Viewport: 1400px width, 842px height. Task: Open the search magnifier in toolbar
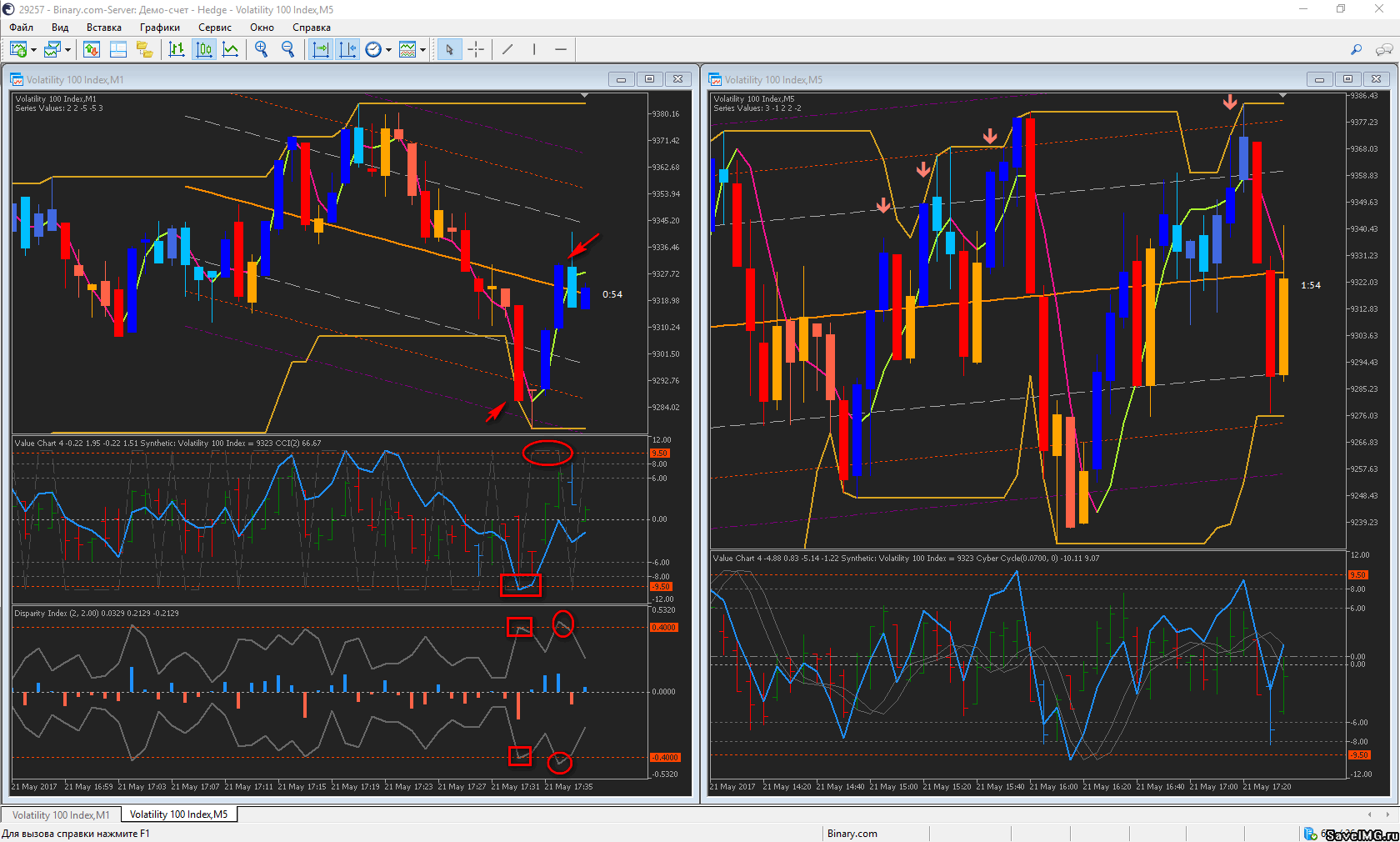[x=1356, y=50]
